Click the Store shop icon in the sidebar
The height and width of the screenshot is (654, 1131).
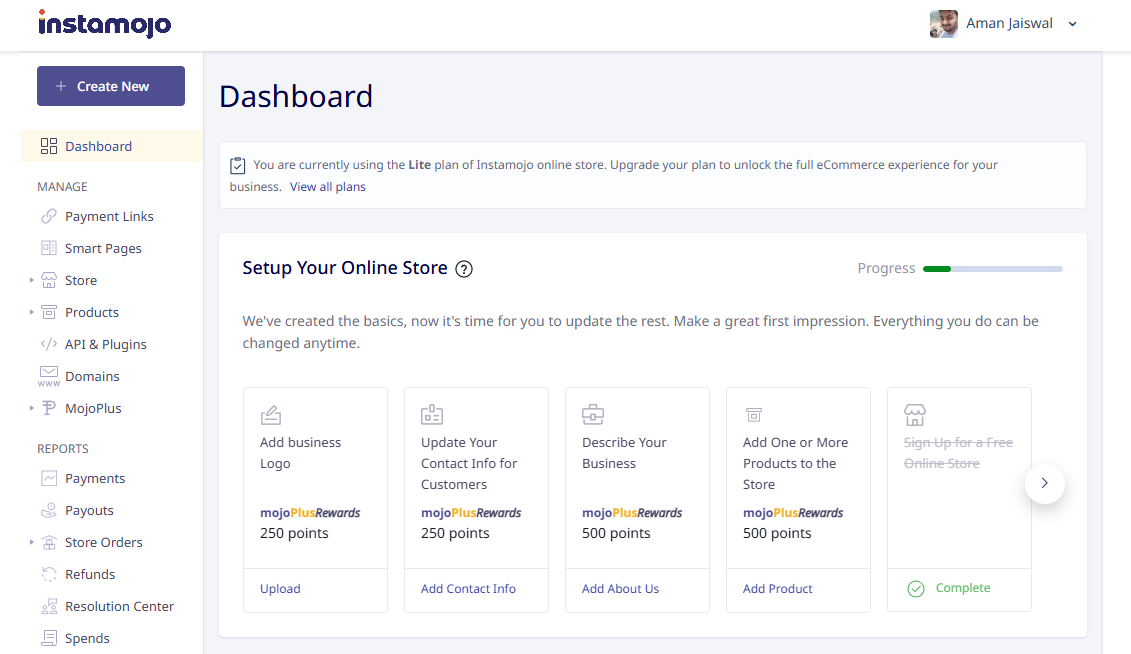click(x=49, y=280)
